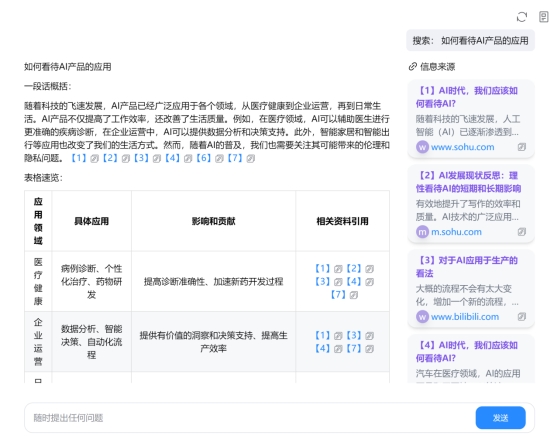The height and width of the screenshot is (436, 554).
Task: Click the chain icon beside 信息来源
Action: tap(413, 66)
